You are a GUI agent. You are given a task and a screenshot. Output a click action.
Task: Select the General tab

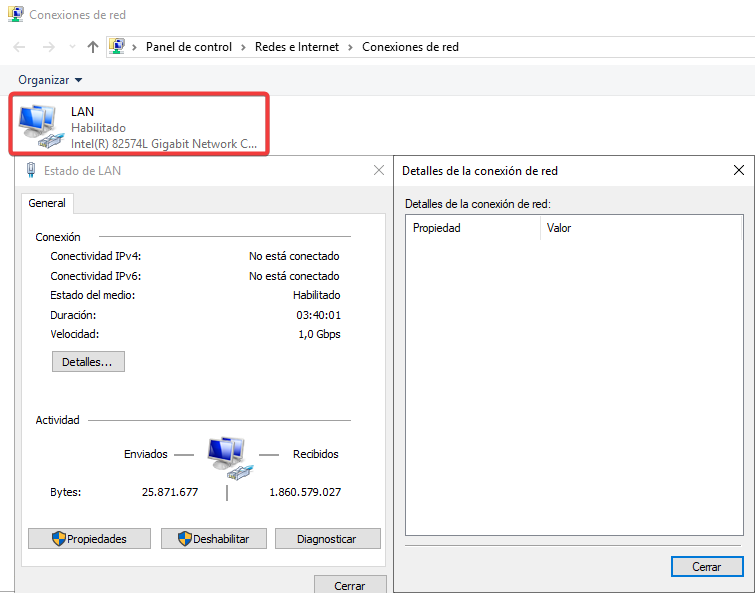[47, 203]
